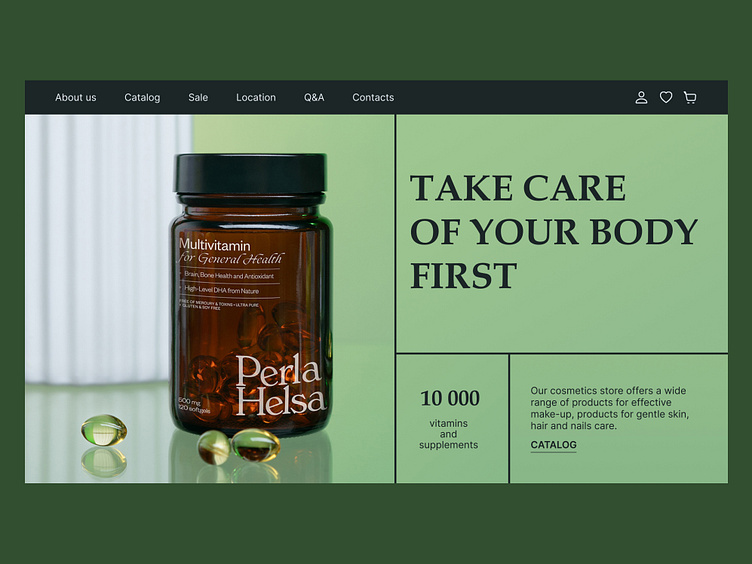Click the vitamins and supplements caption

tap(448, 434)
